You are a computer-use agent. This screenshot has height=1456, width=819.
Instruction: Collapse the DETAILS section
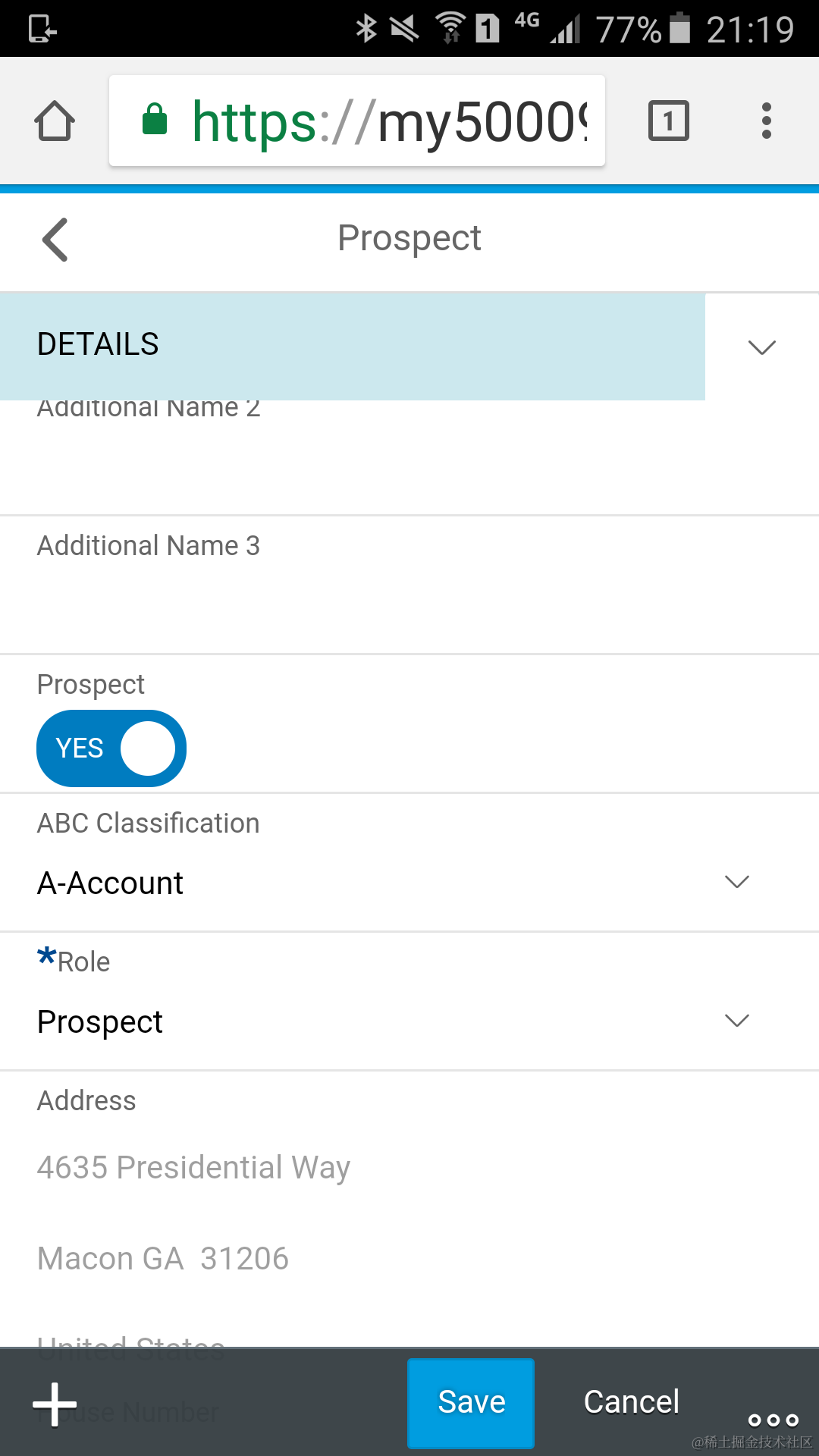click(761, 347)
